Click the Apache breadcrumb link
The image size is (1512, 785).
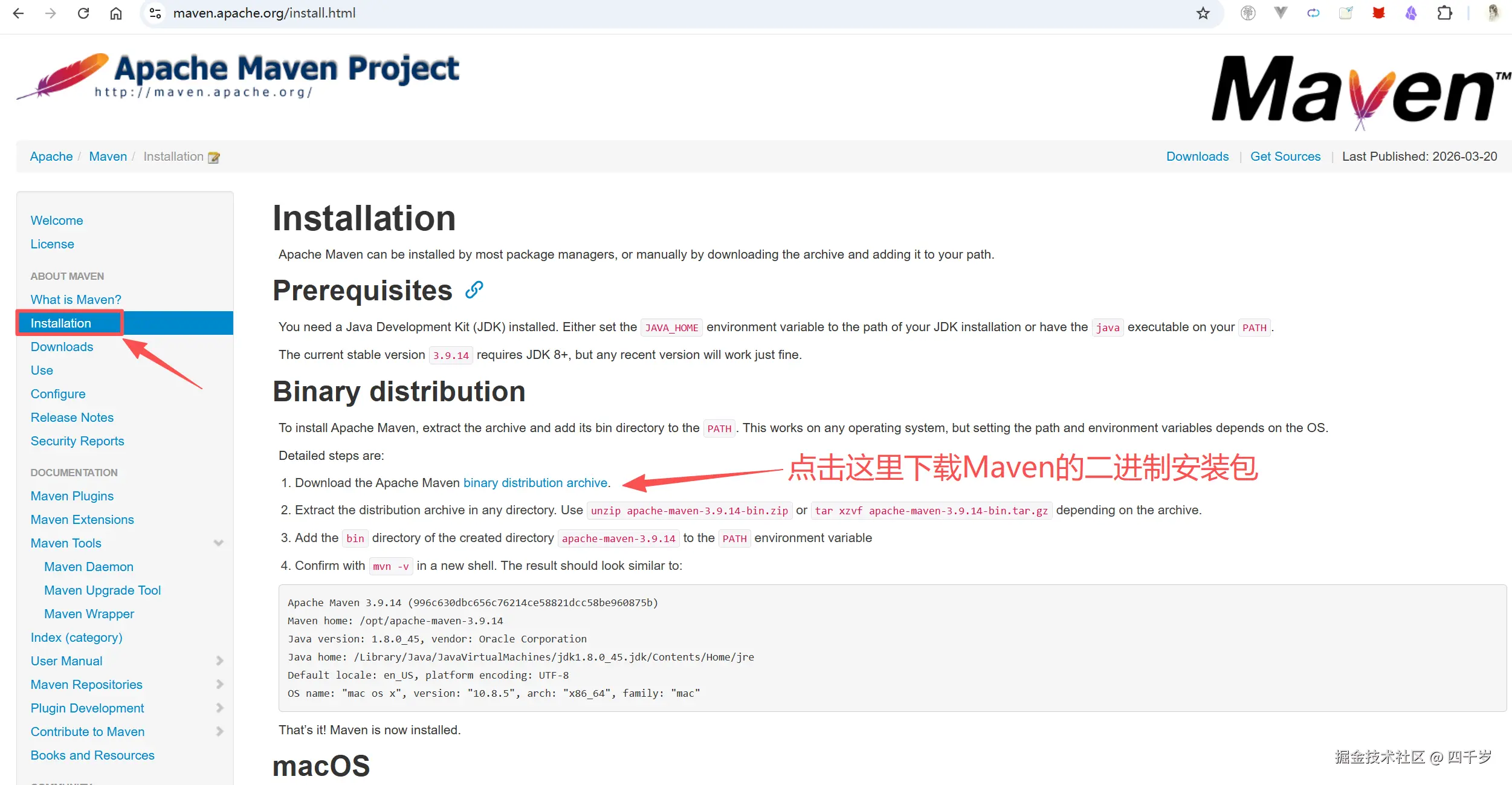(x=51, y=157)
